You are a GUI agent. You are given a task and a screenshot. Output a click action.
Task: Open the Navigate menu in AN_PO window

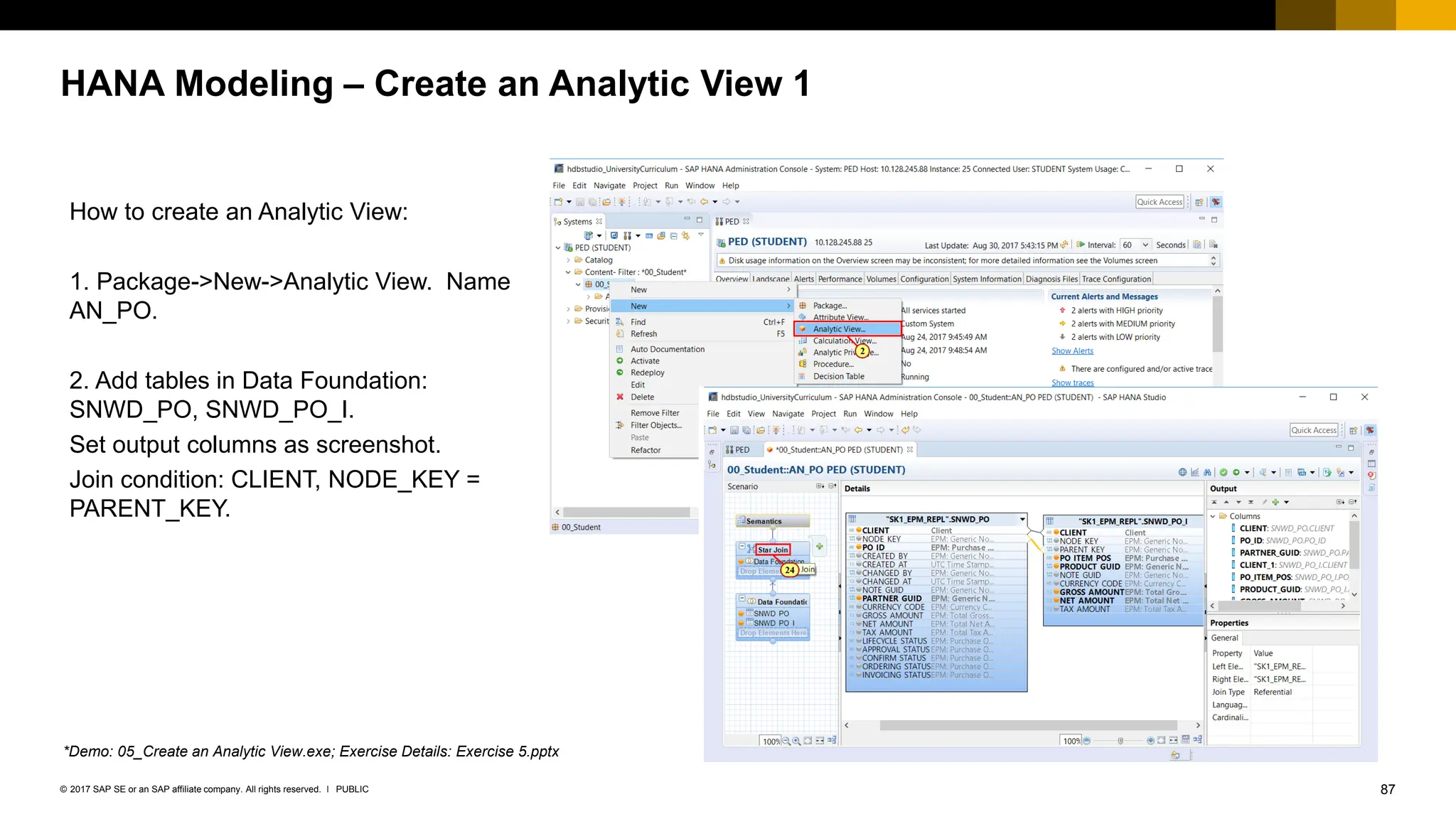pyautogui.click(x=788, y=414)
